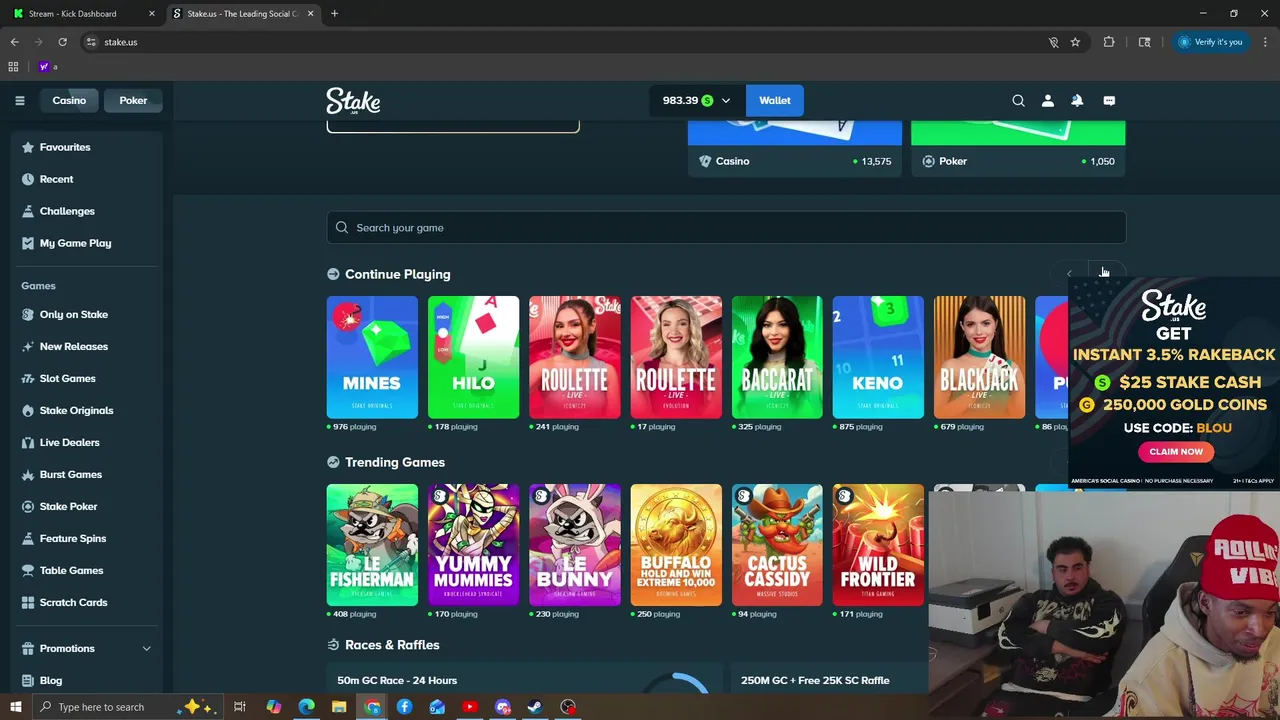Open Le Fisherman game thumbnail

(x=372, y=545)
